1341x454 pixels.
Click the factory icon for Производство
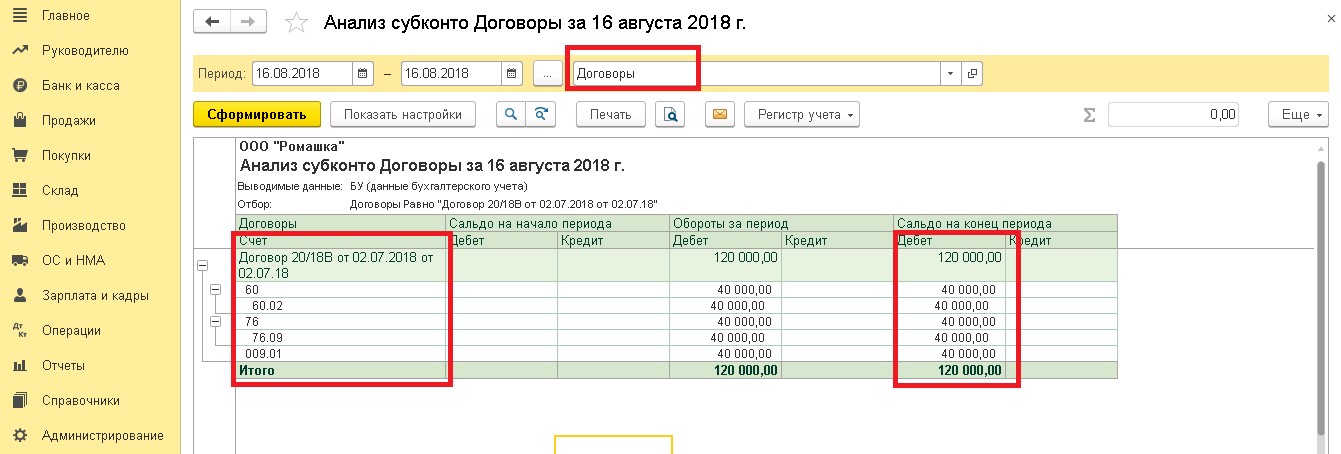pos(18,225)
